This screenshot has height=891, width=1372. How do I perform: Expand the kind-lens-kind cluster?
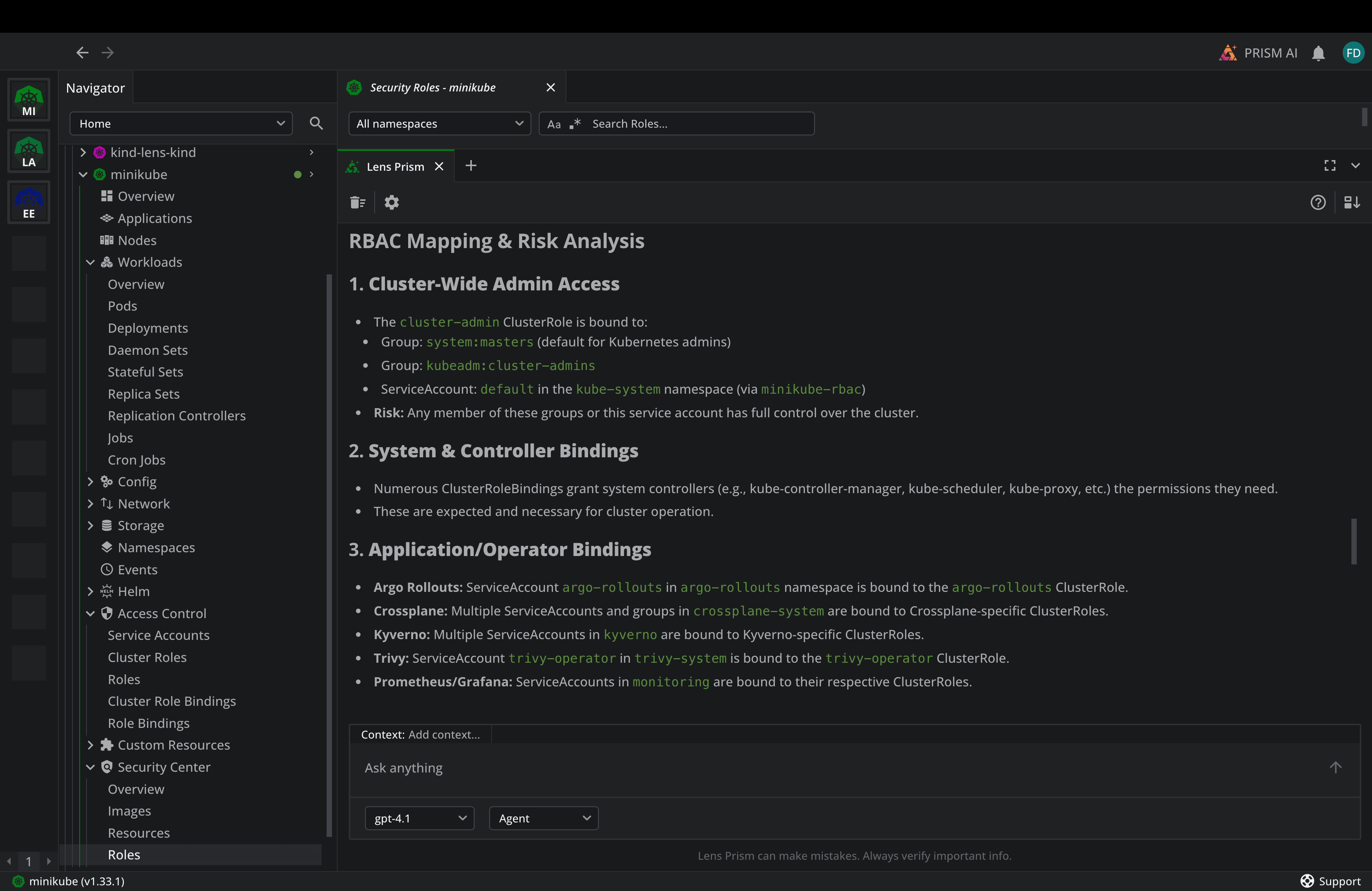[83, 152]
